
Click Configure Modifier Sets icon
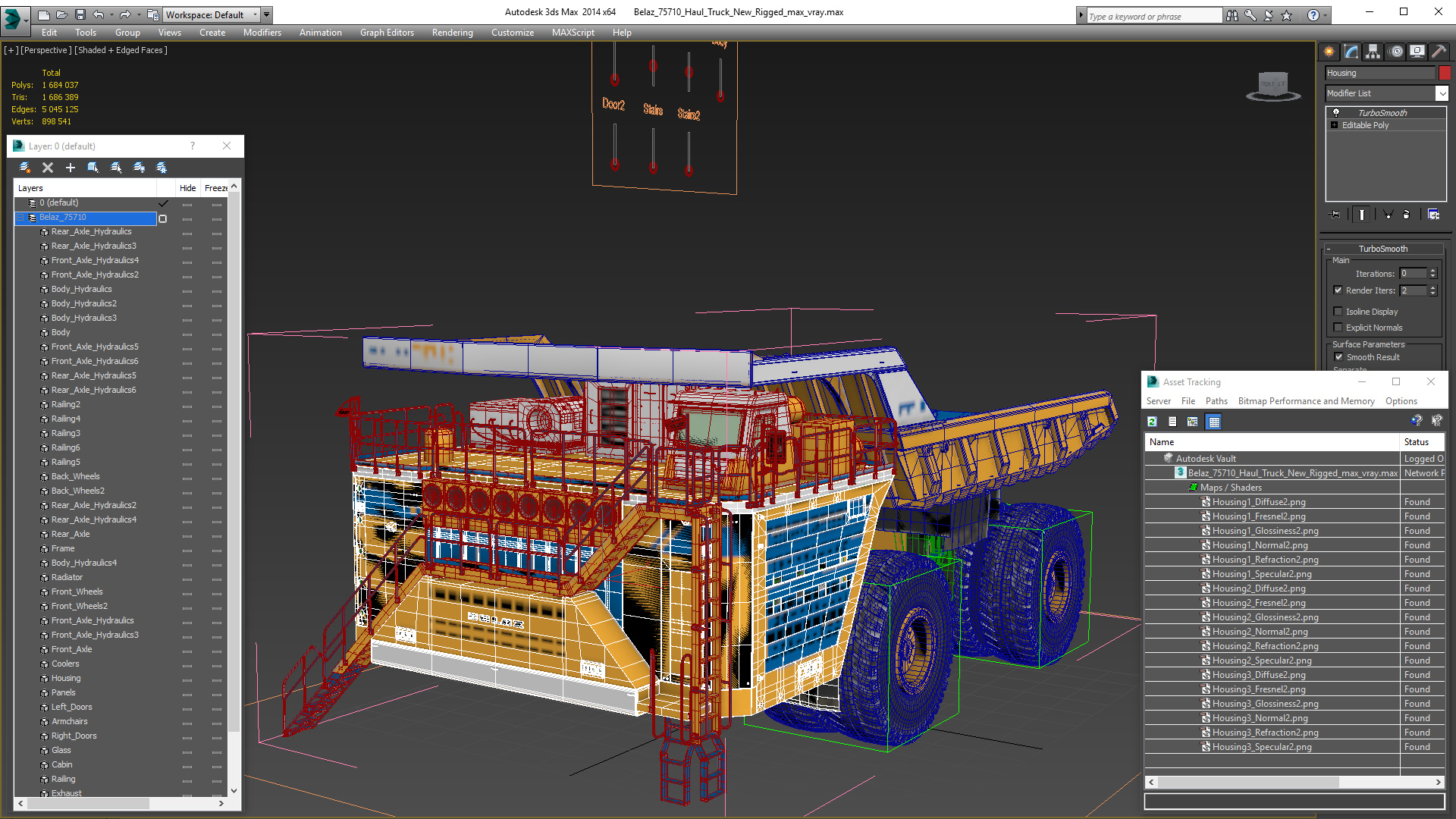(x=1434, y=215)
